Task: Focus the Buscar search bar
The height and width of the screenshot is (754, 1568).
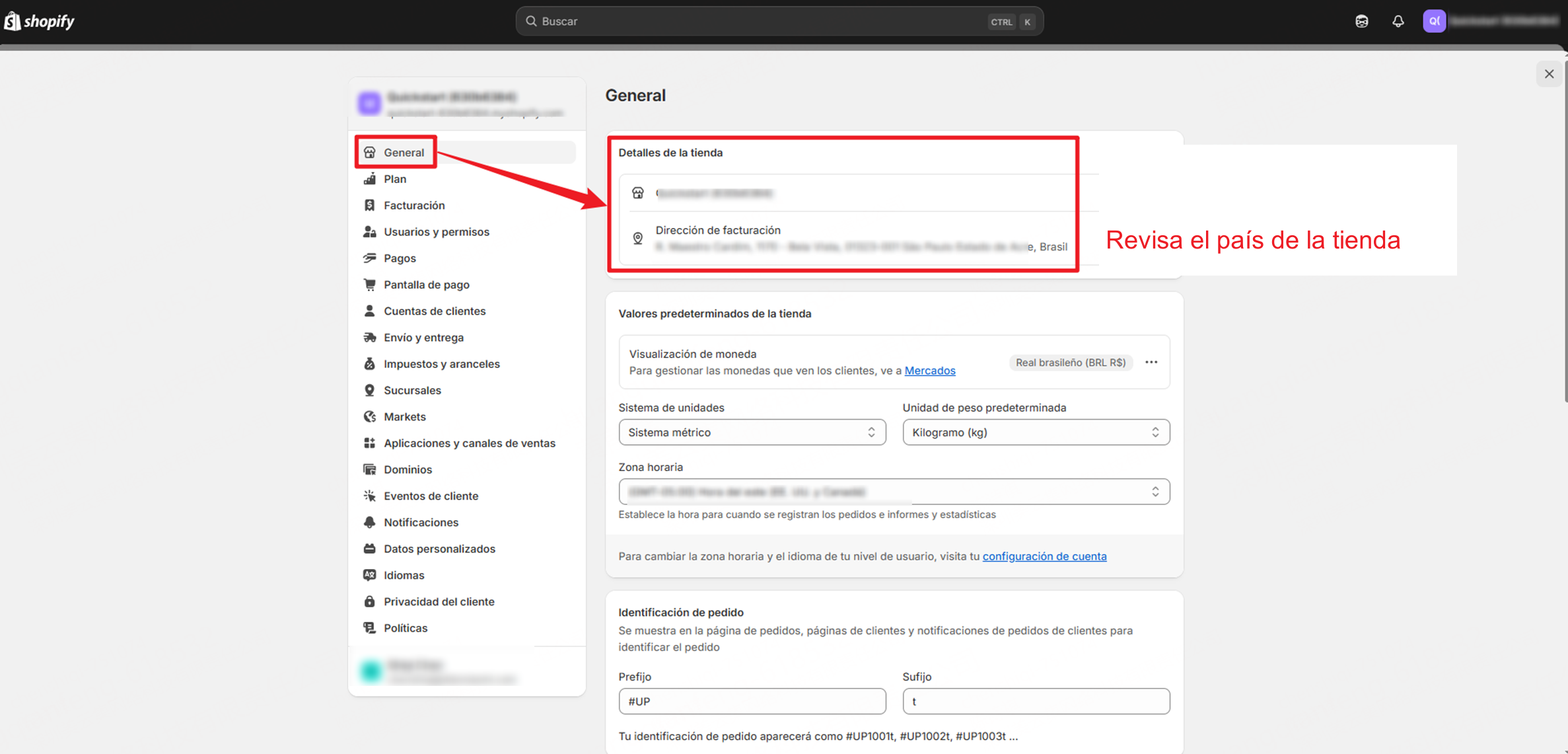Action: (779, 21)
